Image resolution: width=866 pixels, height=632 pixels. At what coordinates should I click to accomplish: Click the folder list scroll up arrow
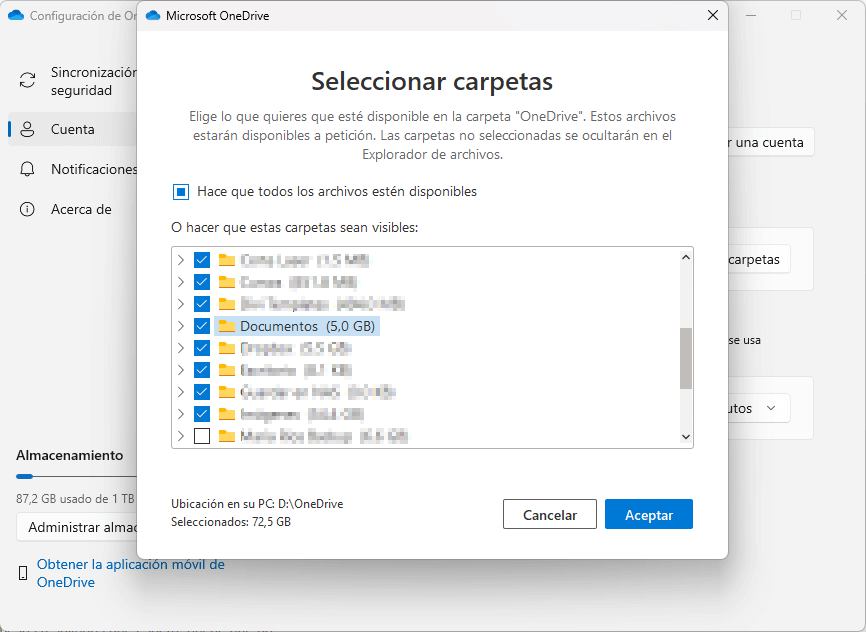(685, 257)
